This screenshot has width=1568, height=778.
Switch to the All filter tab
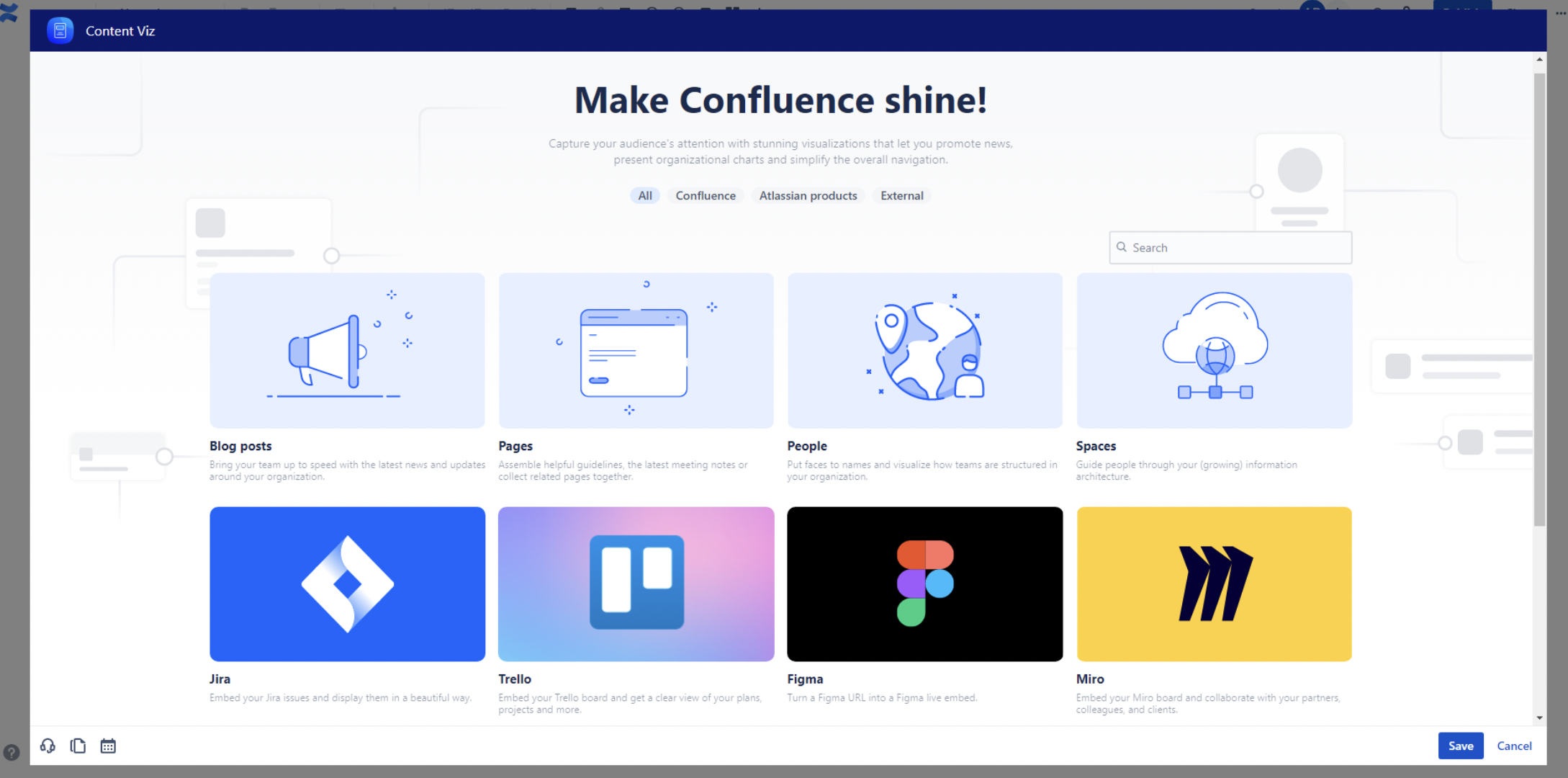pos(645,195)
